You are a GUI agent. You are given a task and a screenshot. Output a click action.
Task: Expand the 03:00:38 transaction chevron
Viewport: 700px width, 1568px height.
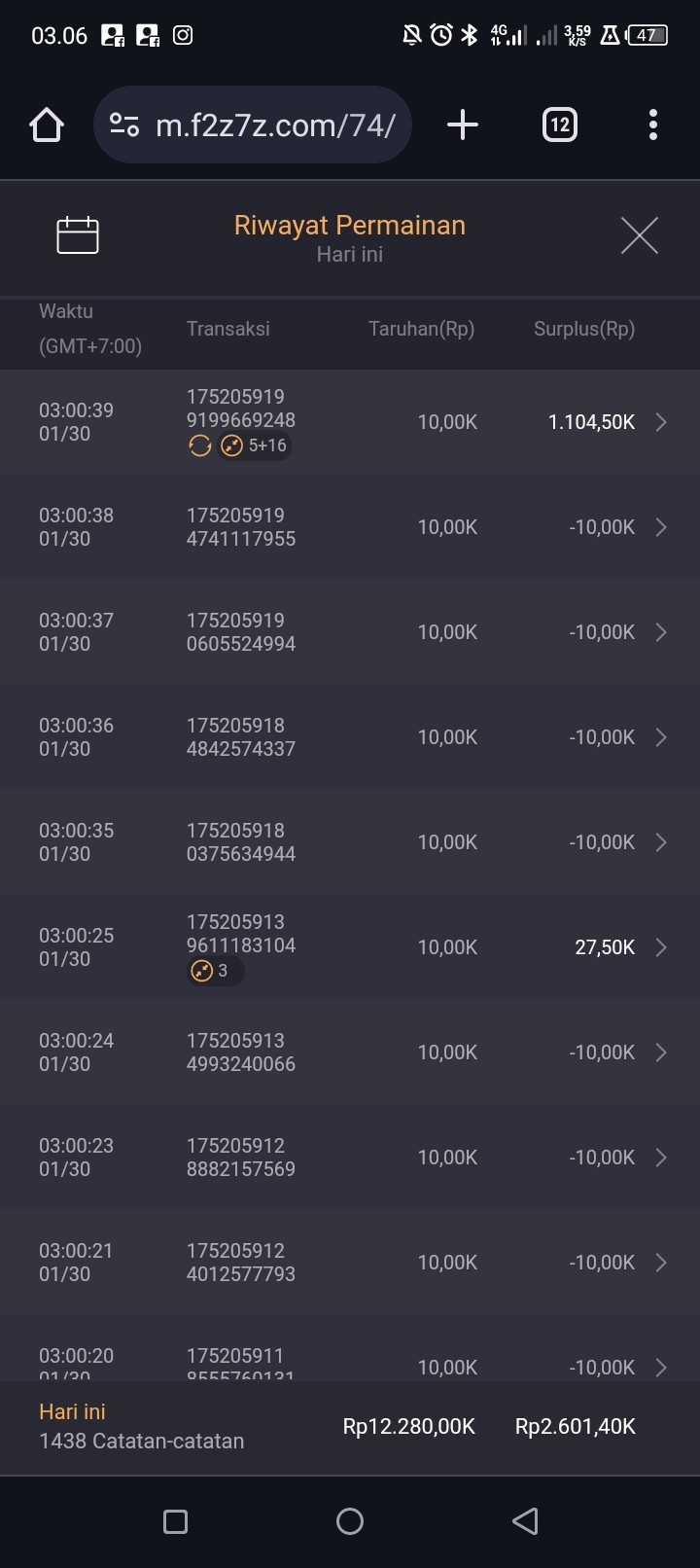(x=661, y=527)
